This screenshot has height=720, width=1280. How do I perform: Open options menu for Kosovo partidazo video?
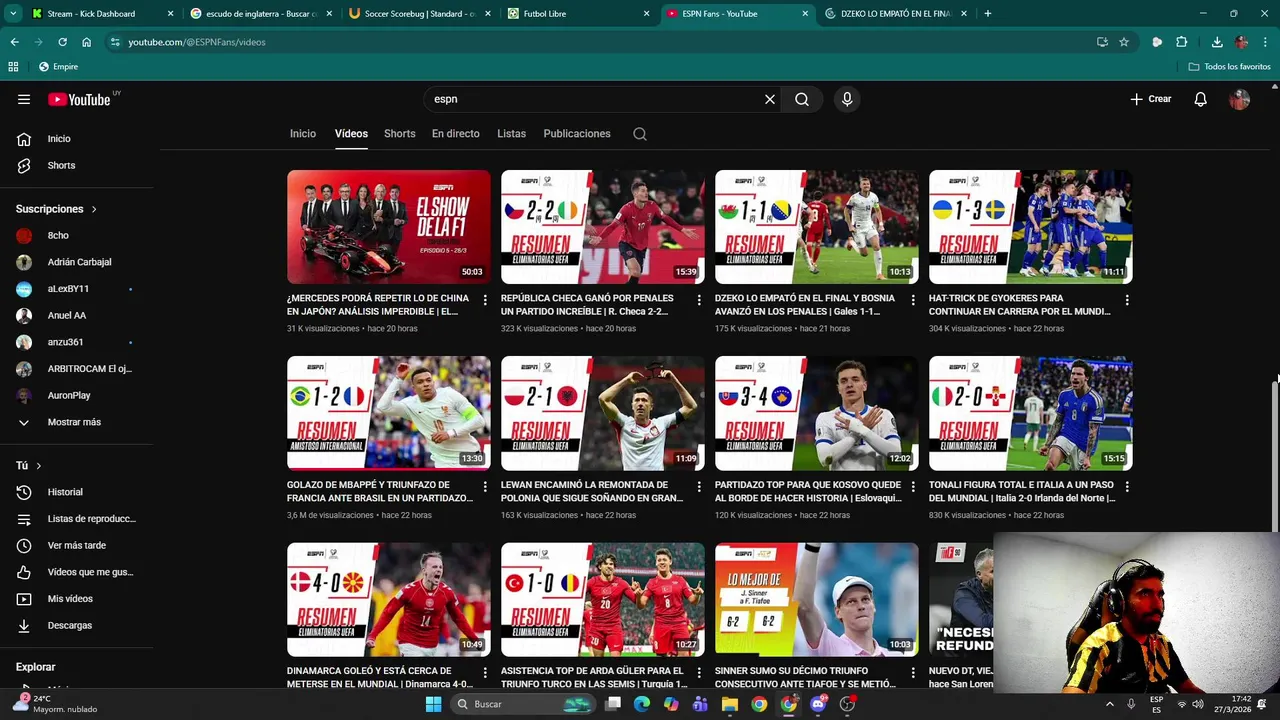click(913, 487)
